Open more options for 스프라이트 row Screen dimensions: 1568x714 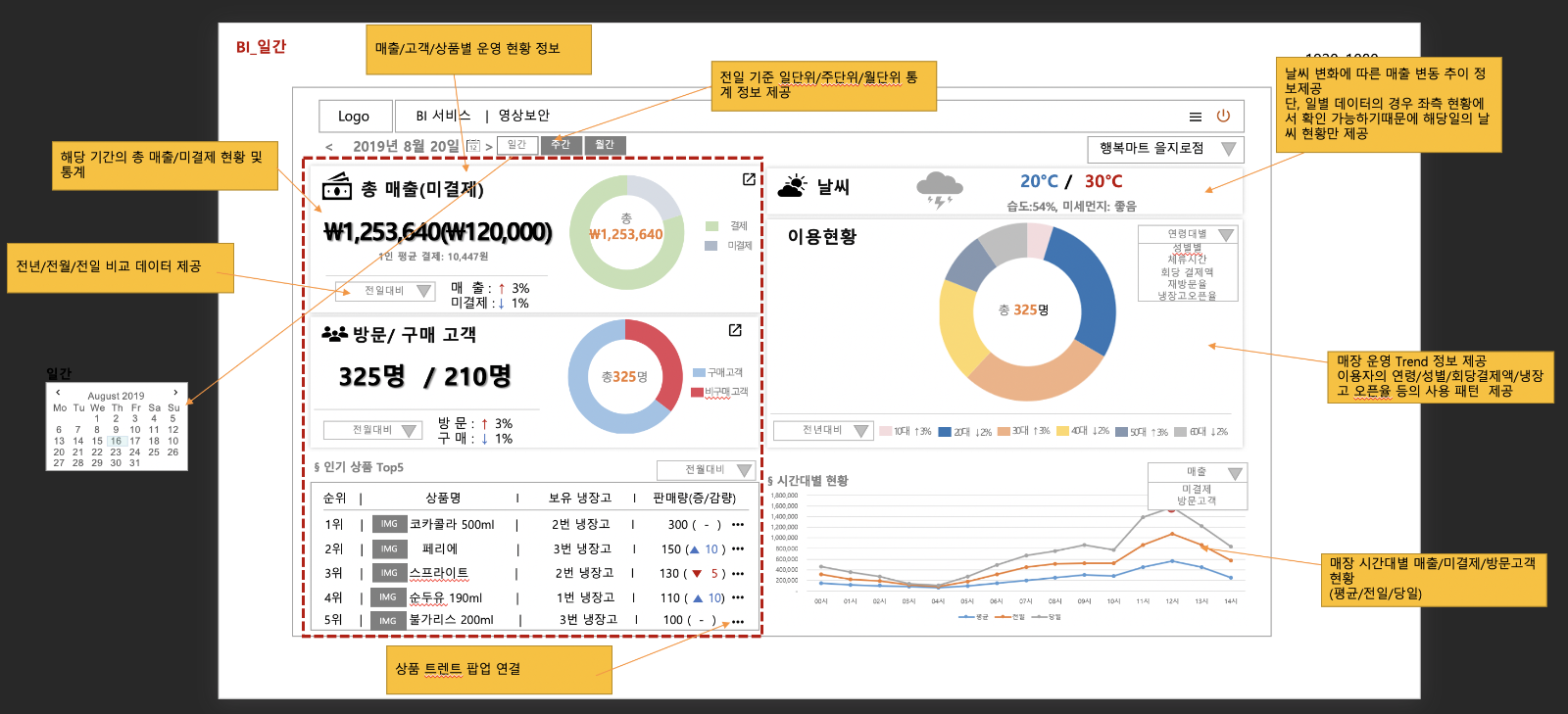738,574
